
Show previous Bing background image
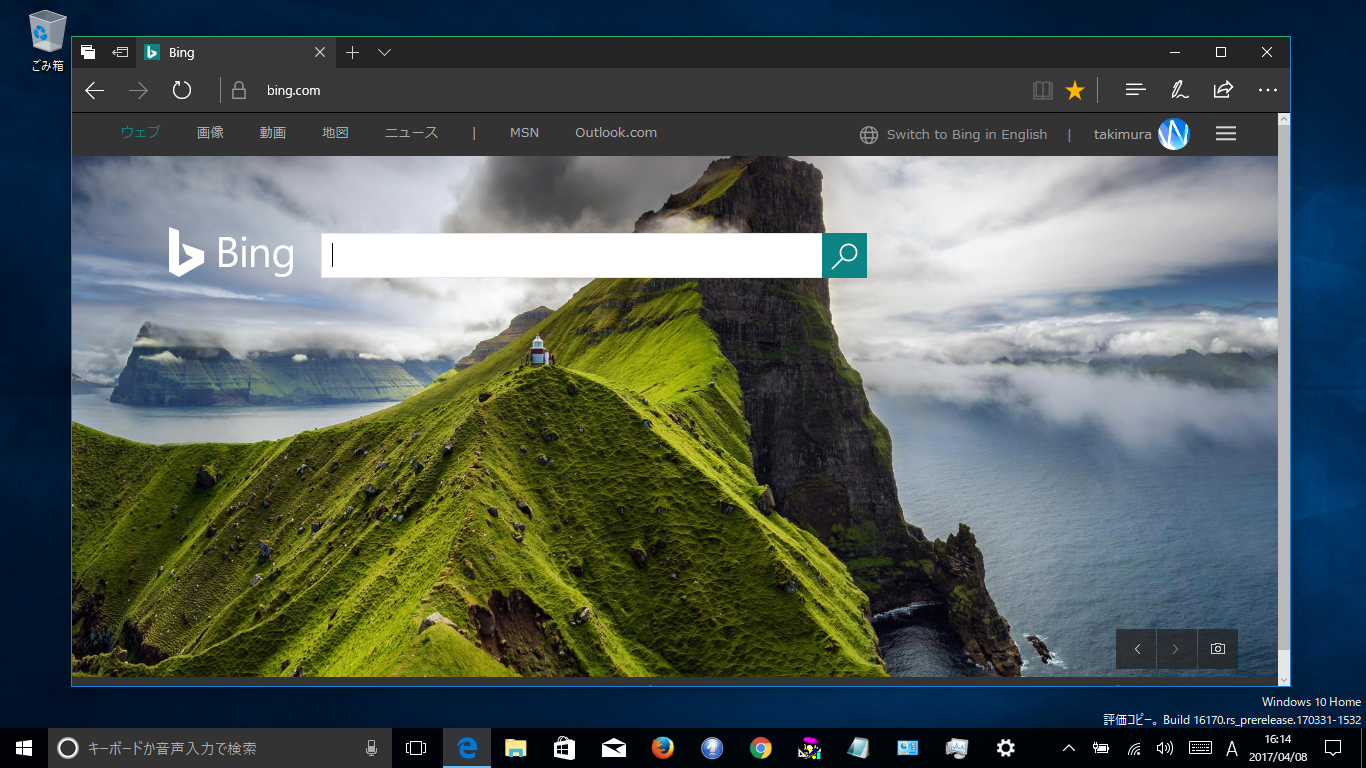[1137, 649]
